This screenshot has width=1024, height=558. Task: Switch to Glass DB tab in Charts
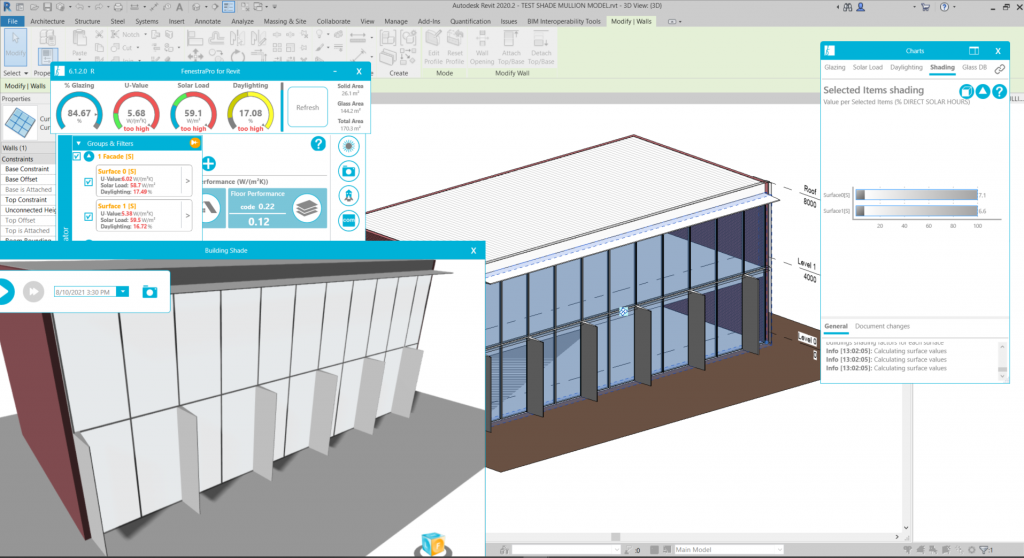tap(974, 67)
